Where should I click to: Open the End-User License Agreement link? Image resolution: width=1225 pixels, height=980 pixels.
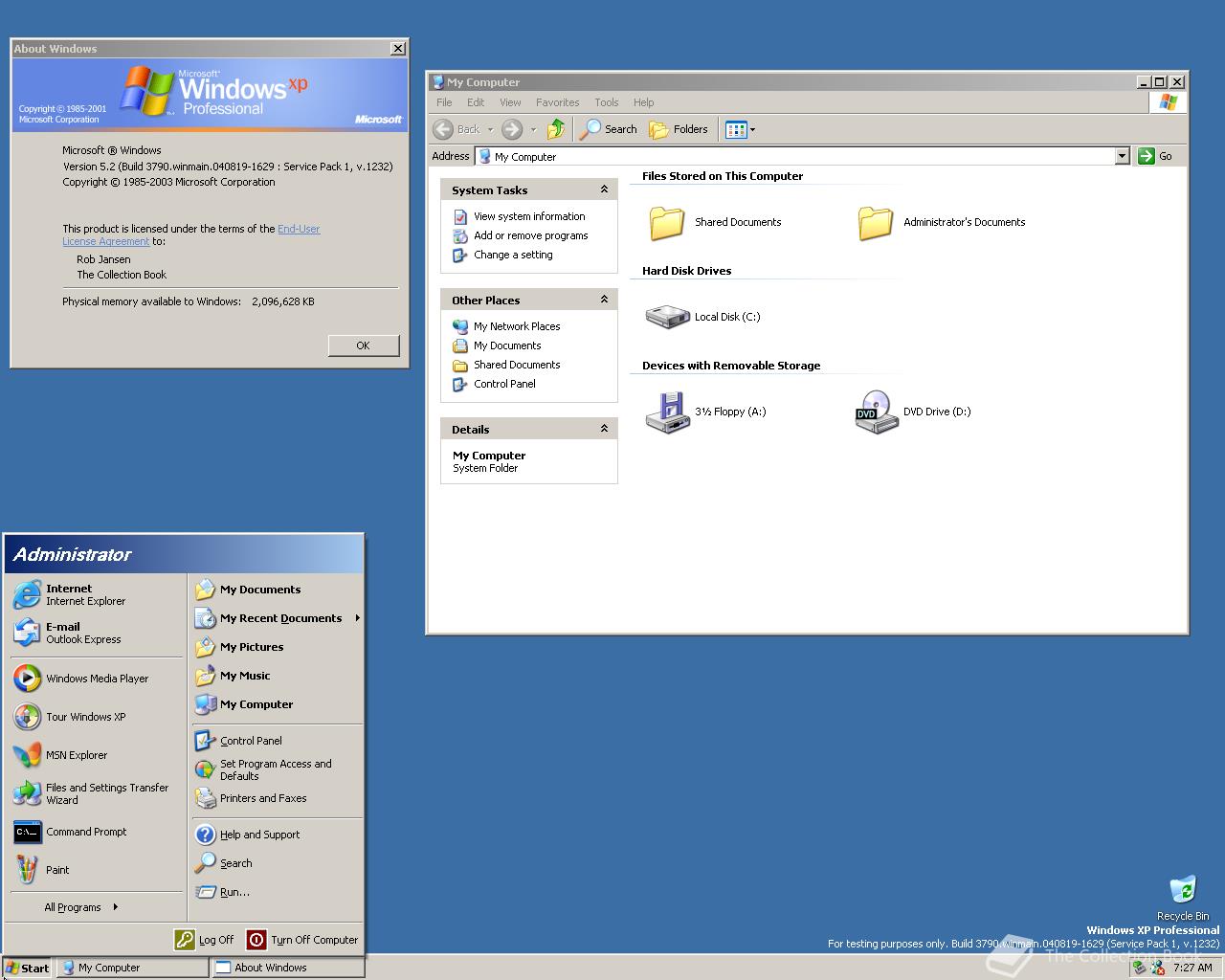[x=191, y=235]
